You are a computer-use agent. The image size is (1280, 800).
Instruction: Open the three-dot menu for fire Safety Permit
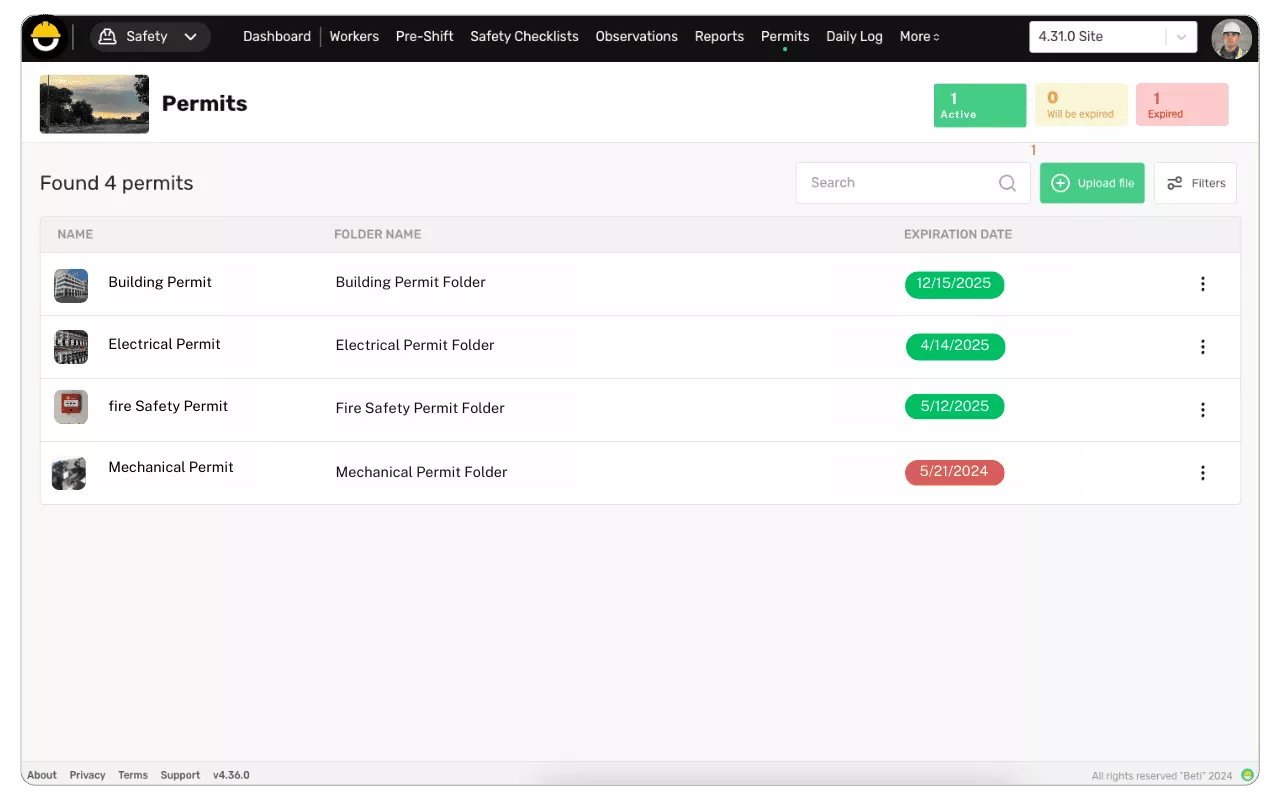click(1202, 410)
